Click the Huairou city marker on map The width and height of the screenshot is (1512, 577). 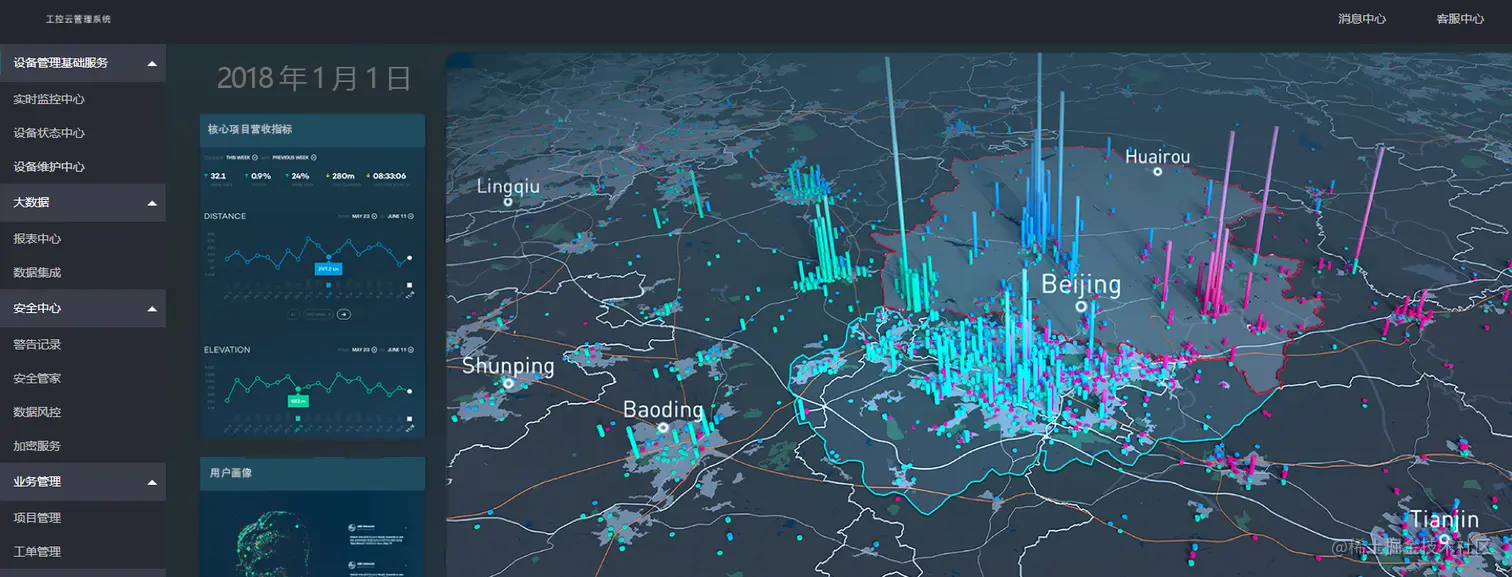pyautogui.click(x=1158, y=172)
